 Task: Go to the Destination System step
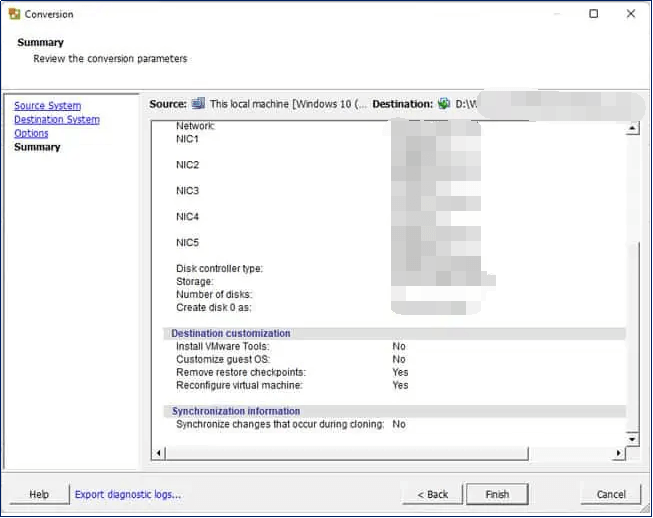[57, 120]
